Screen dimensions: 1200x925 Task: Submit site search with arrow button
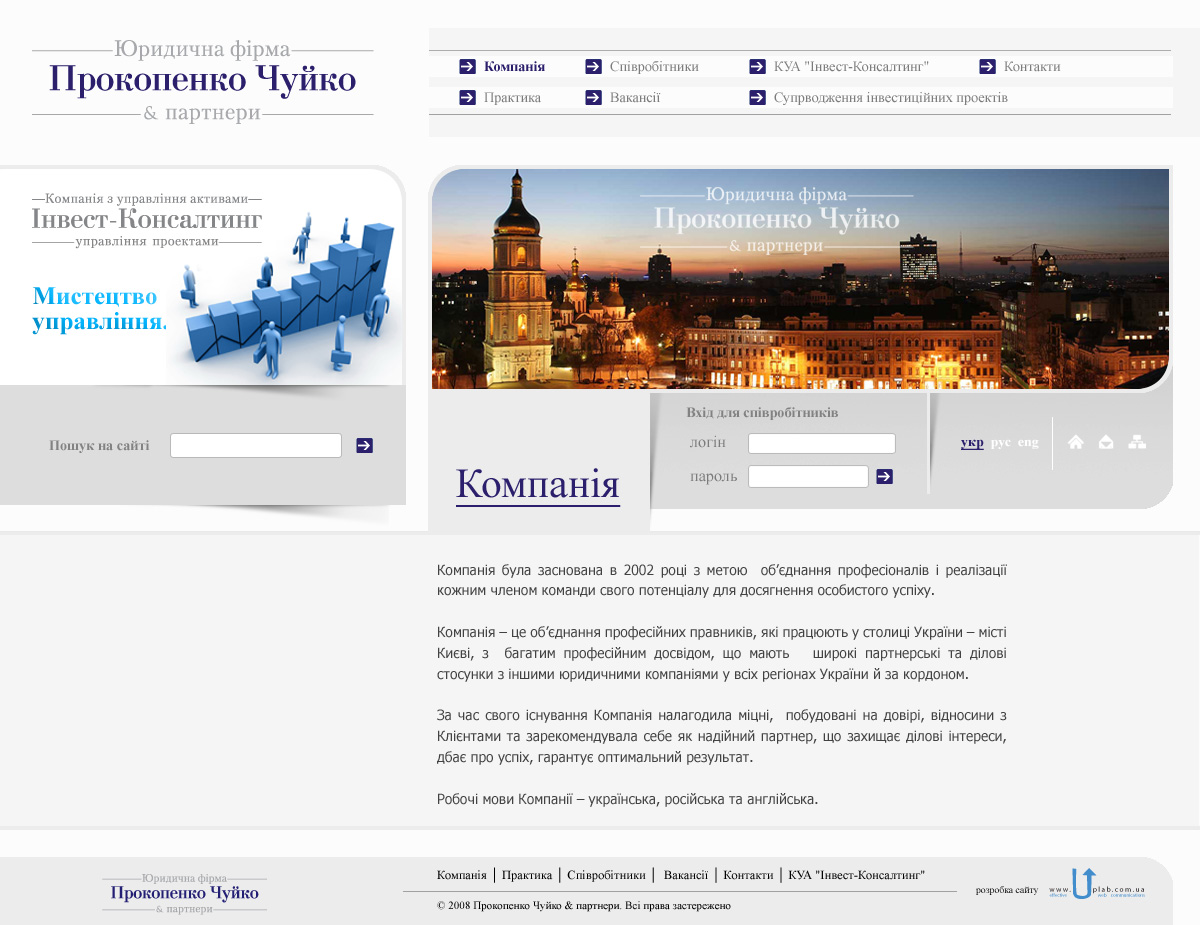(x=364, y=446)
